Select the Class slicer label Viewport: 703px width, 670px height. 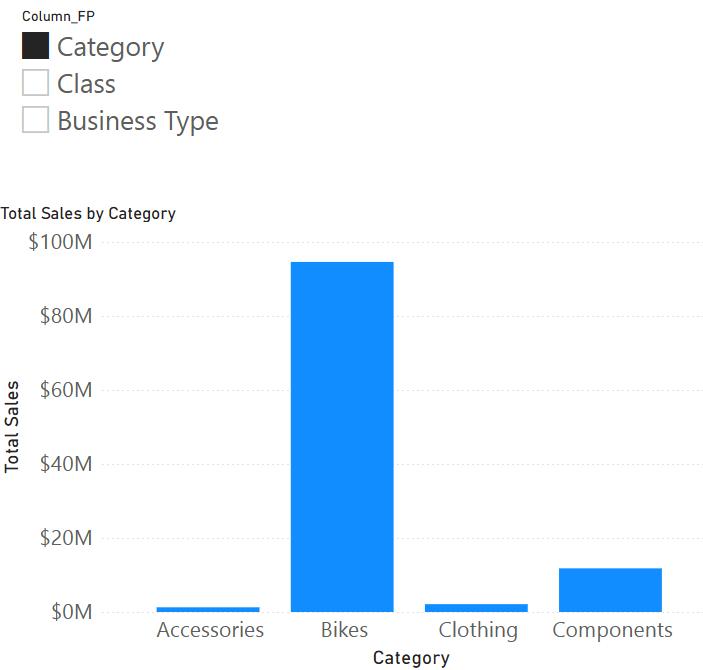point(87,84)
